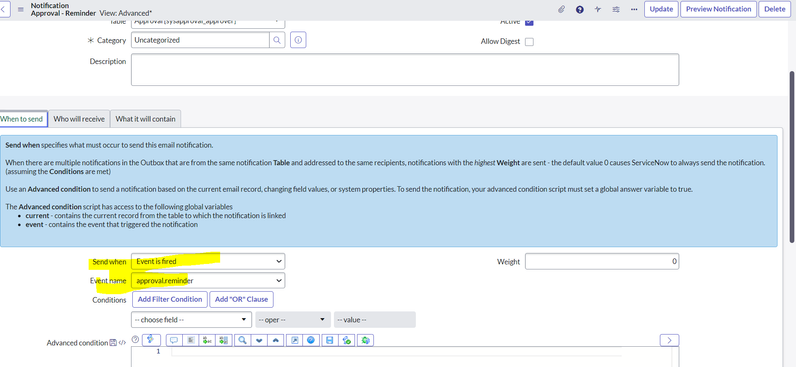Viewport: 796px width, 367px height.
Task: Click the Category lookup magnifier icon
Action: (277, 40)
